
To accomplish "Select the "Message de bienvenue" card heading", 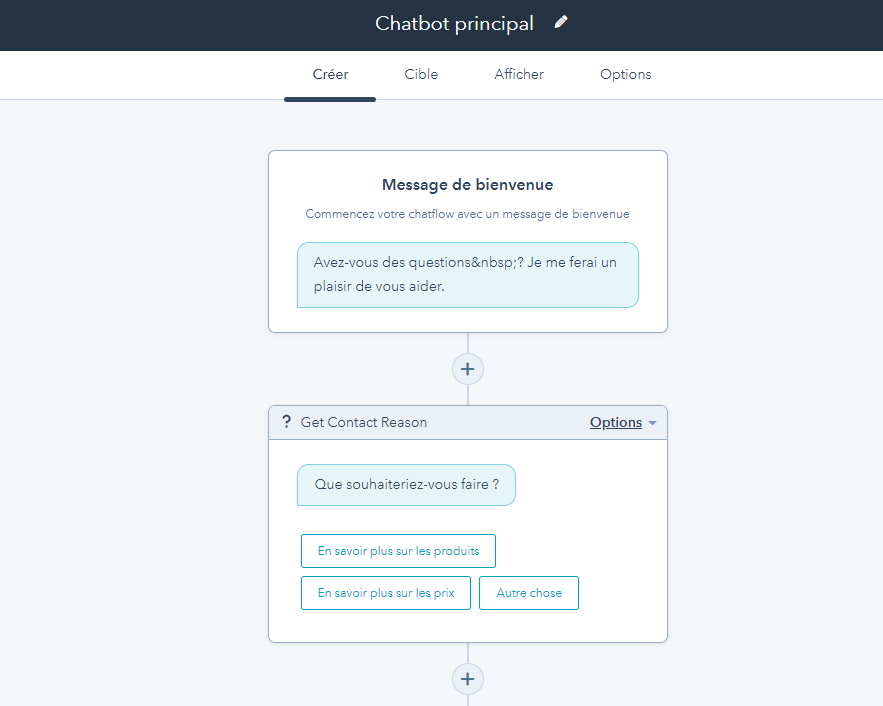I will click(x=467, y=185).
